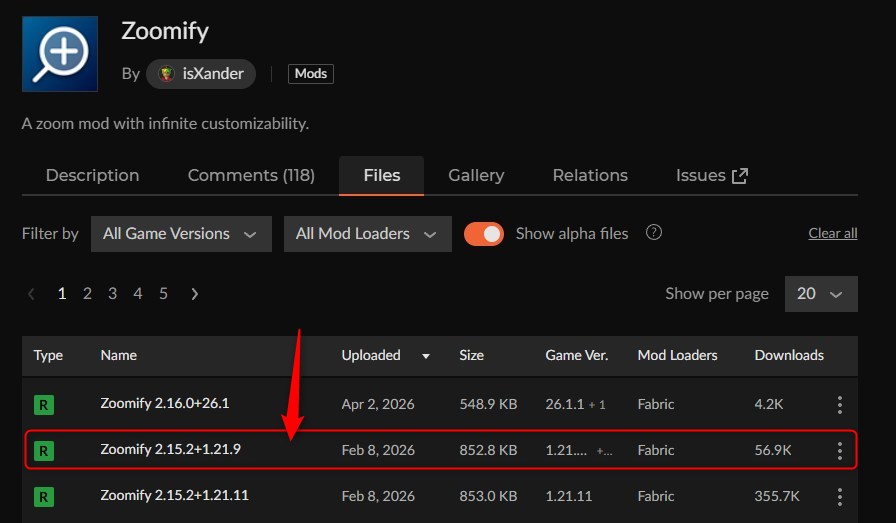Viewport: 896px width, 523px height.
Task: Open the All Mod Loaders dropdown
Action: tap(367, 233)
